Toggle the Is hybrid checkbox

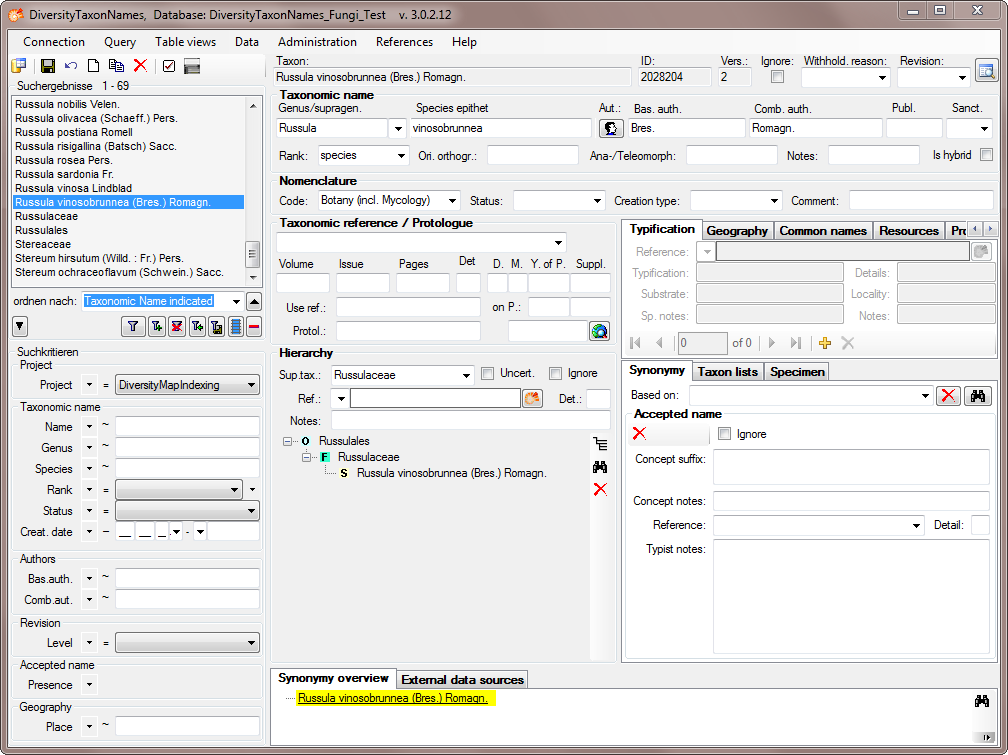pos(987,155)
